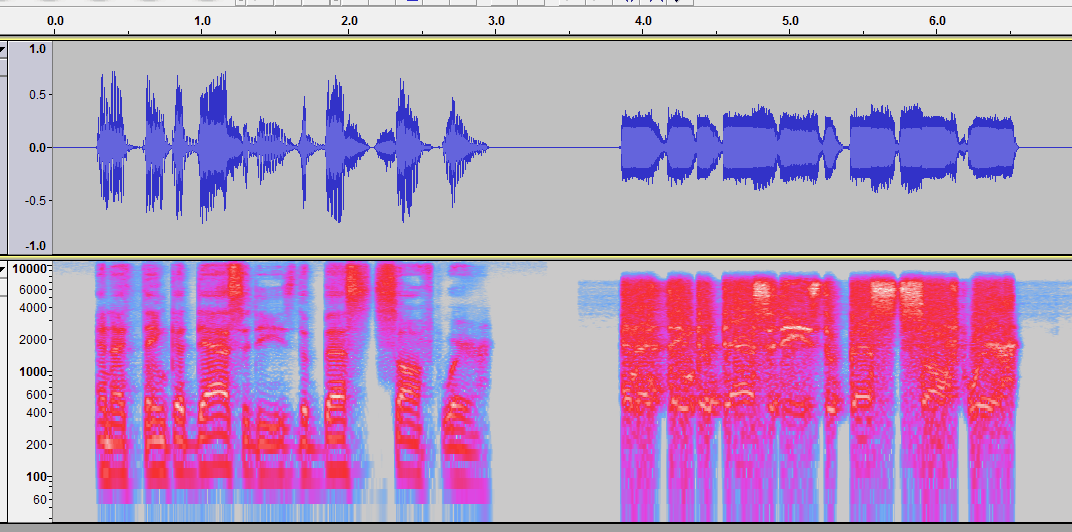This screenshot has width=1072, height=532.
Task: Click the 1000 label on the spectrogram frequency scale
Action: (x=34, y=372)
